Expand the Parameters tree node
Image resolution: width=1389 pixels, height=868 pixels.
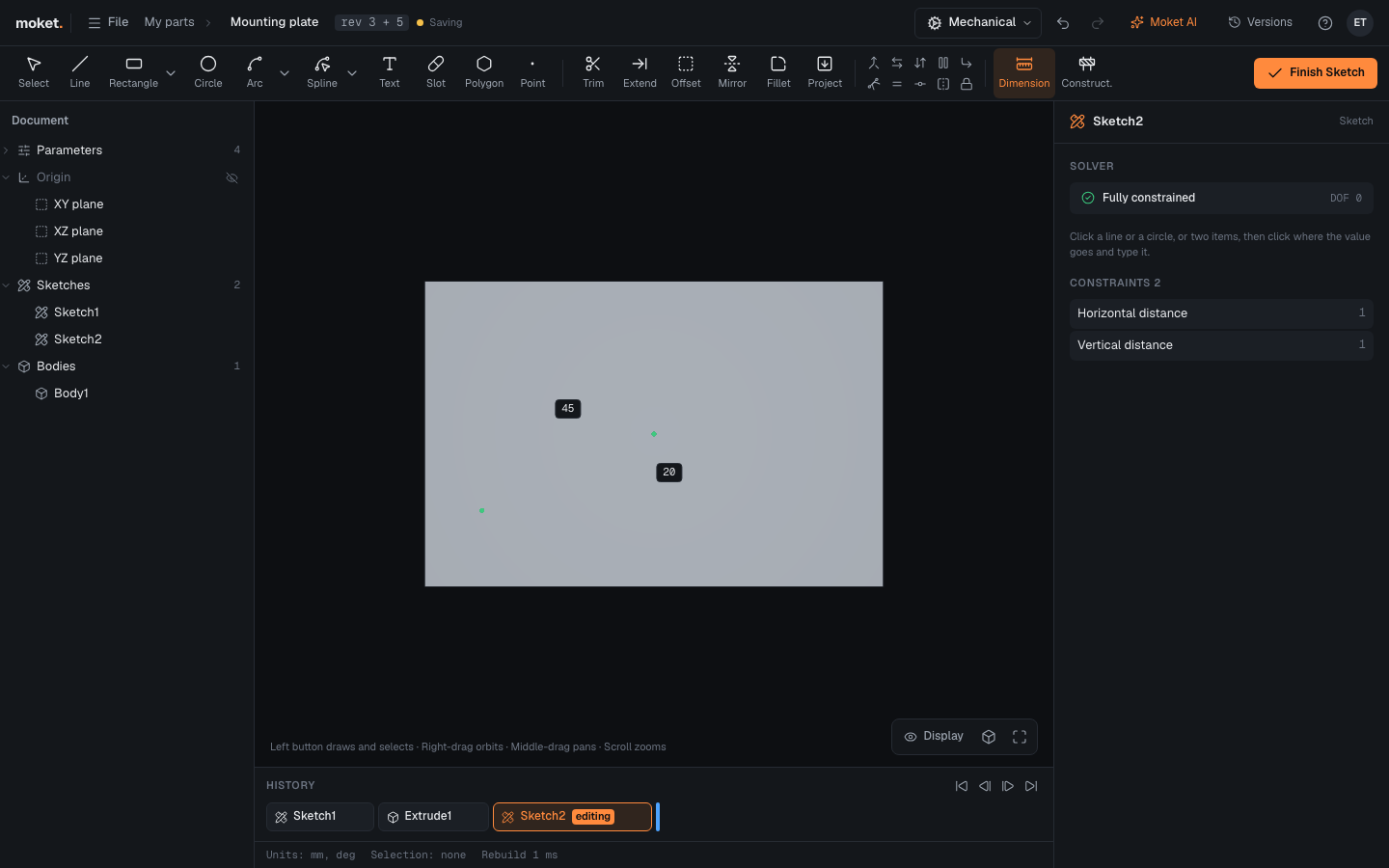tap(7, 150)
